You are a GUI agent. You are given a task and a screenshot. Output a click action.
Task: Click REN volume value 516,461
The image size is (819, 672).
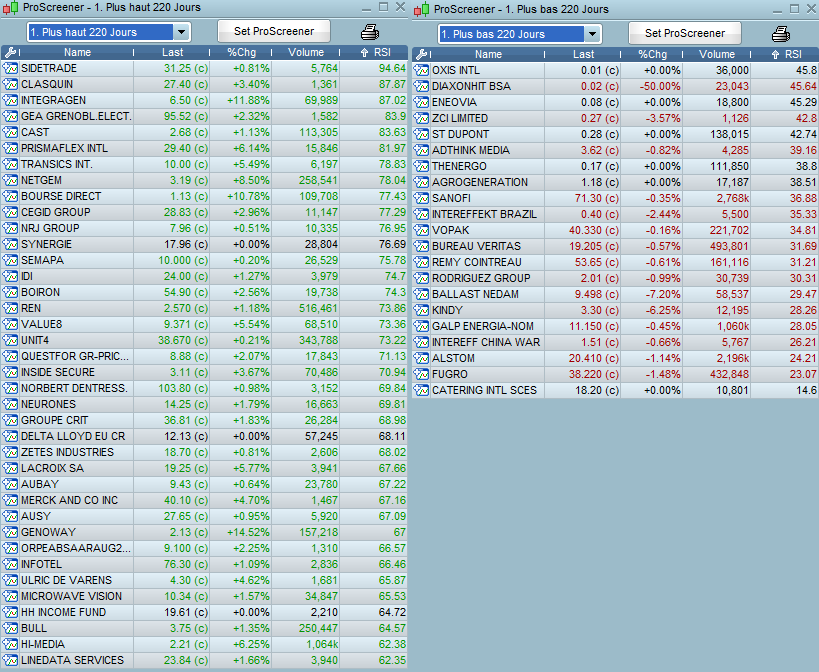pyautogui.click(x=319, y=309)
